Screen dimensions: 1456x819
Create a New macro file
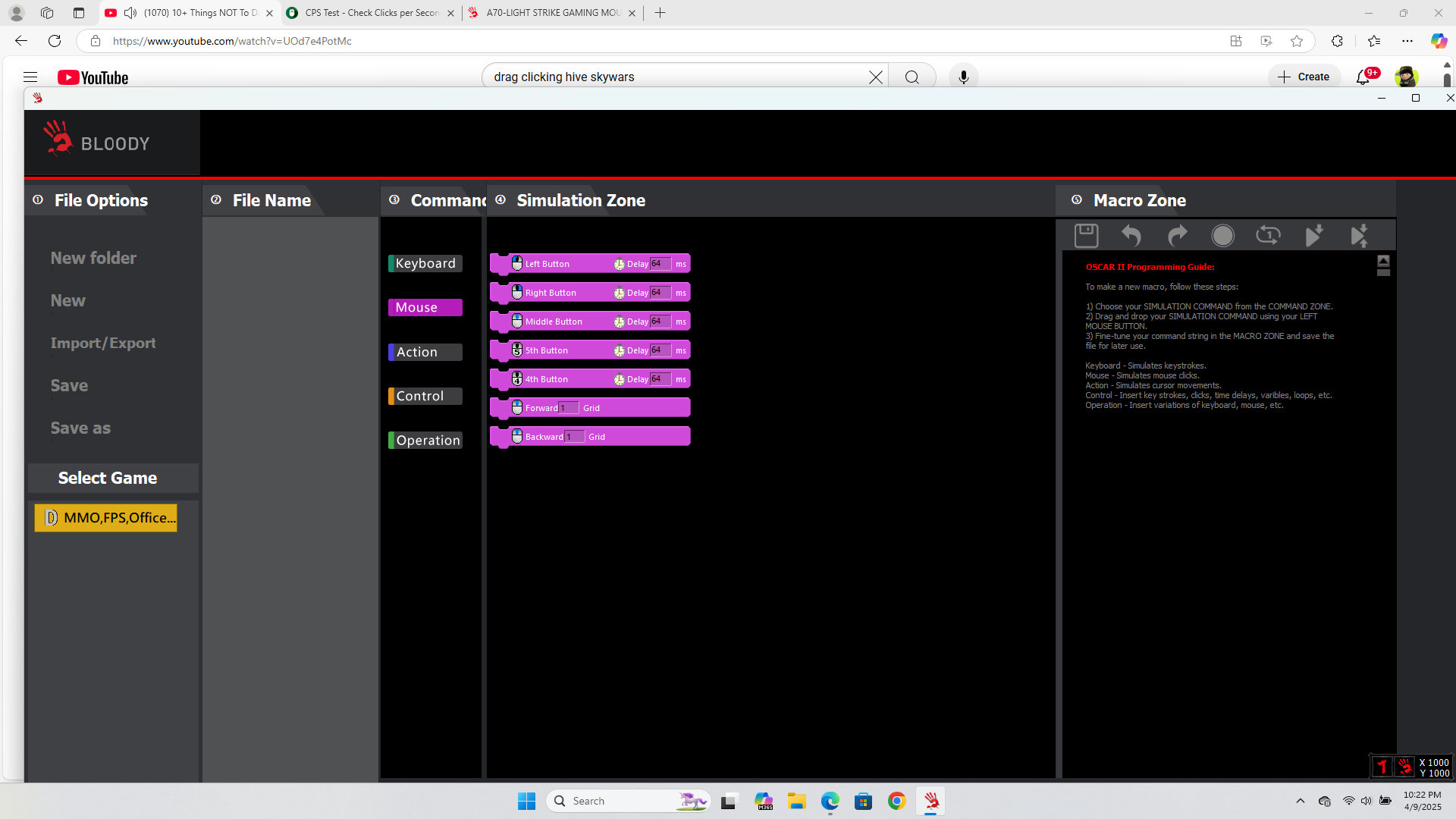click(x=68, y=300)
